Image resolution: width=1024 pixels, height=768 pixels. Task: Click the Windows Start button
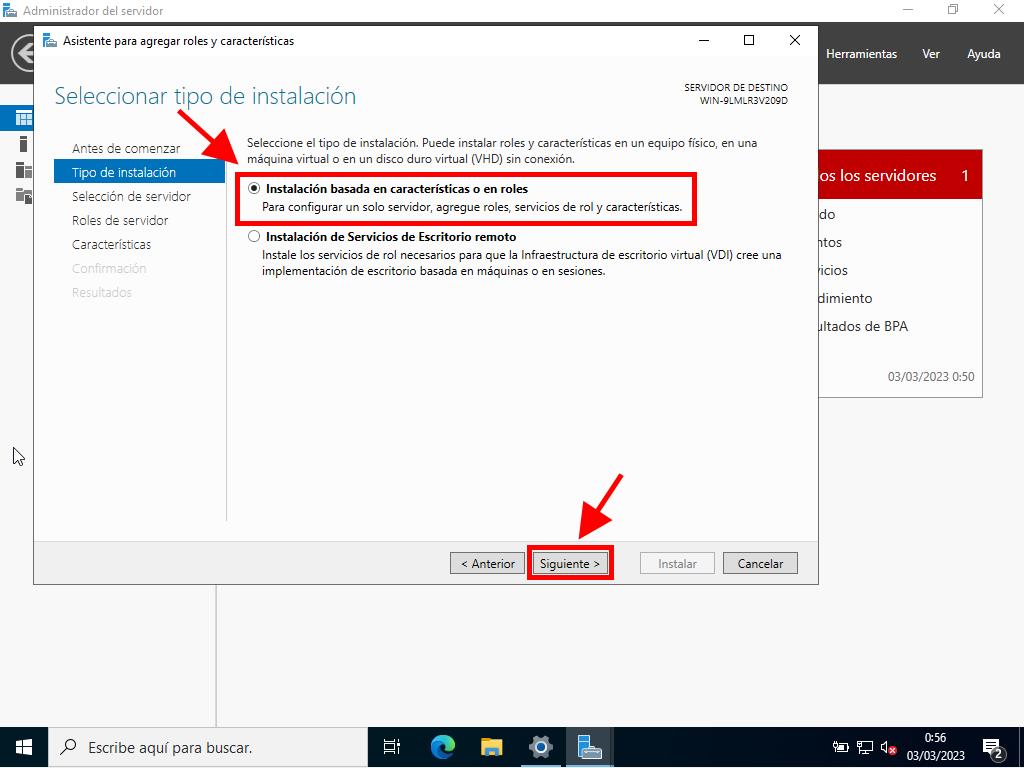click(x=24, y=747)
